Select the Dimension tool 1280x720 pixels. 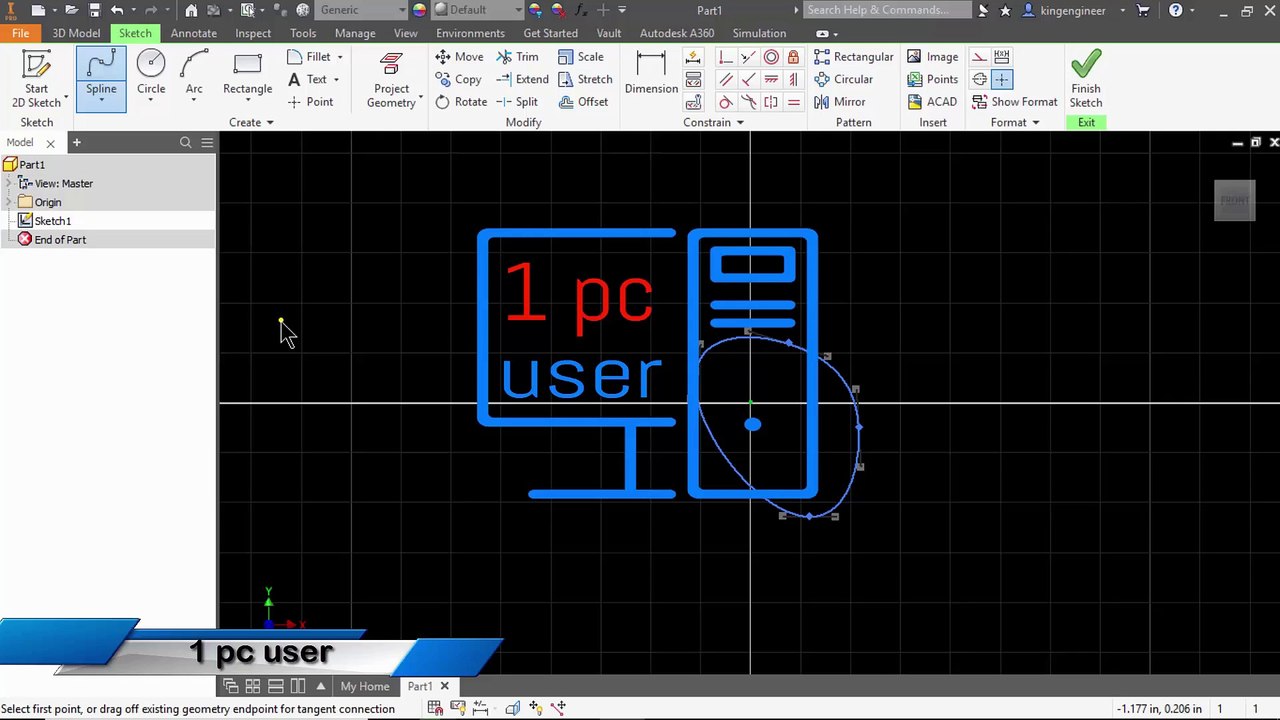(x=651, y=73)
